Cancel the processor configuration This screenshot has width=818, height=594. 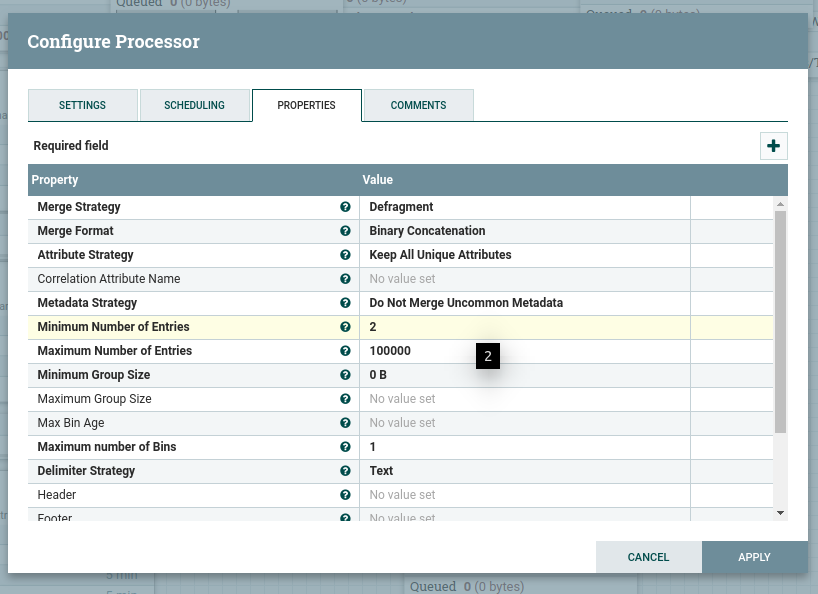(x=649, y=557)
